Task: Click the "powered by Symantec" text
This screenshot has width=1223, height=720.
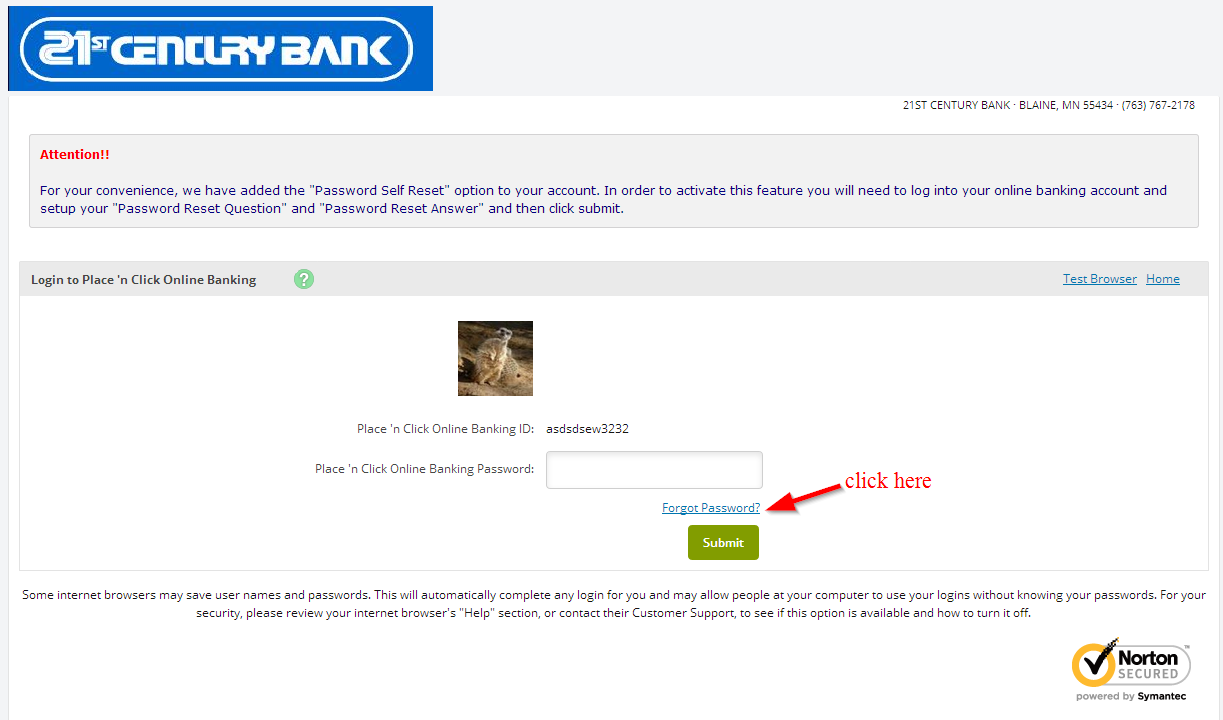Action: point(1131,696)
